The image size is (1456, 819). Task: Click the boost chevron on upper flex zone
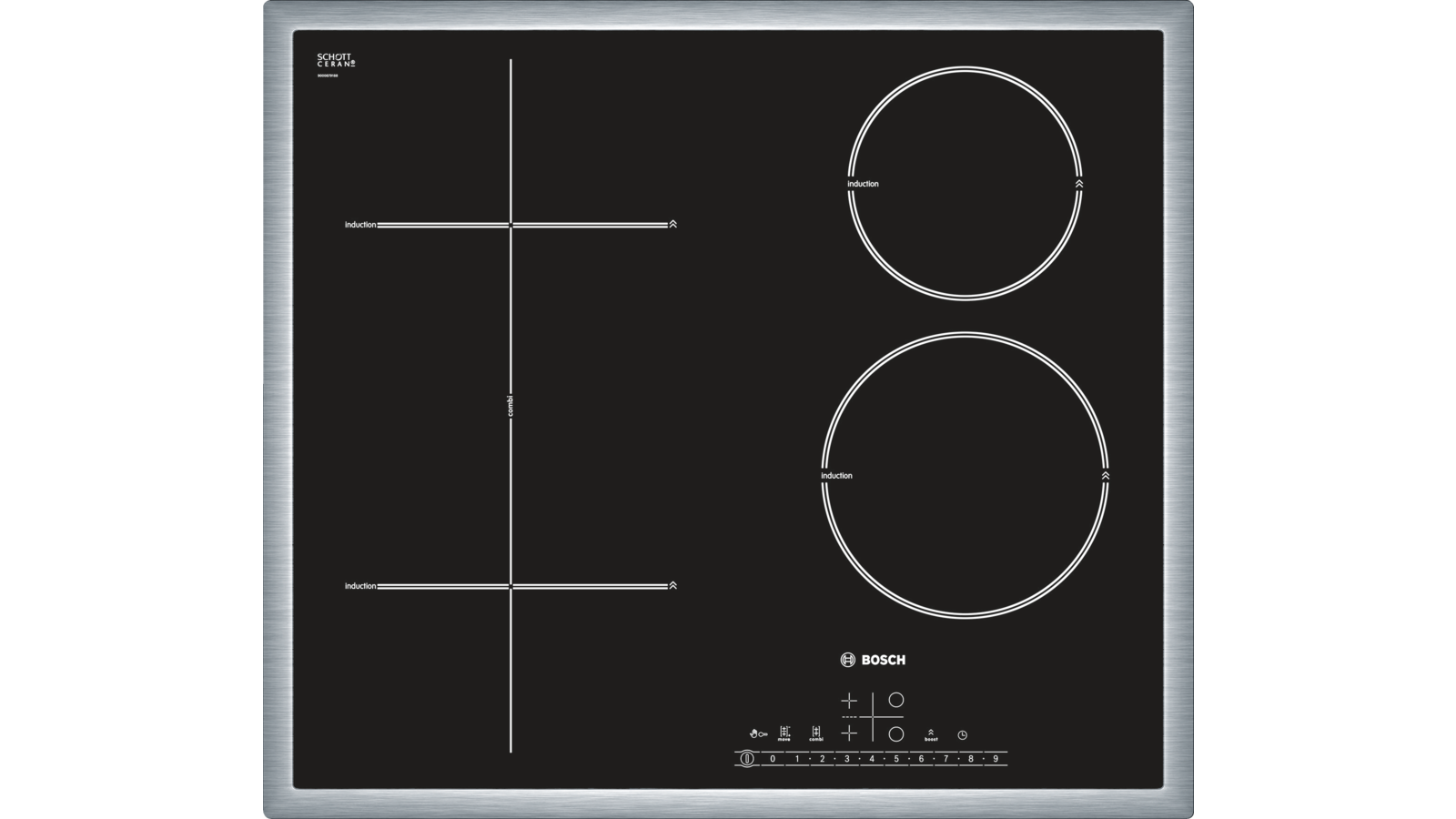[x=672, y=224]
